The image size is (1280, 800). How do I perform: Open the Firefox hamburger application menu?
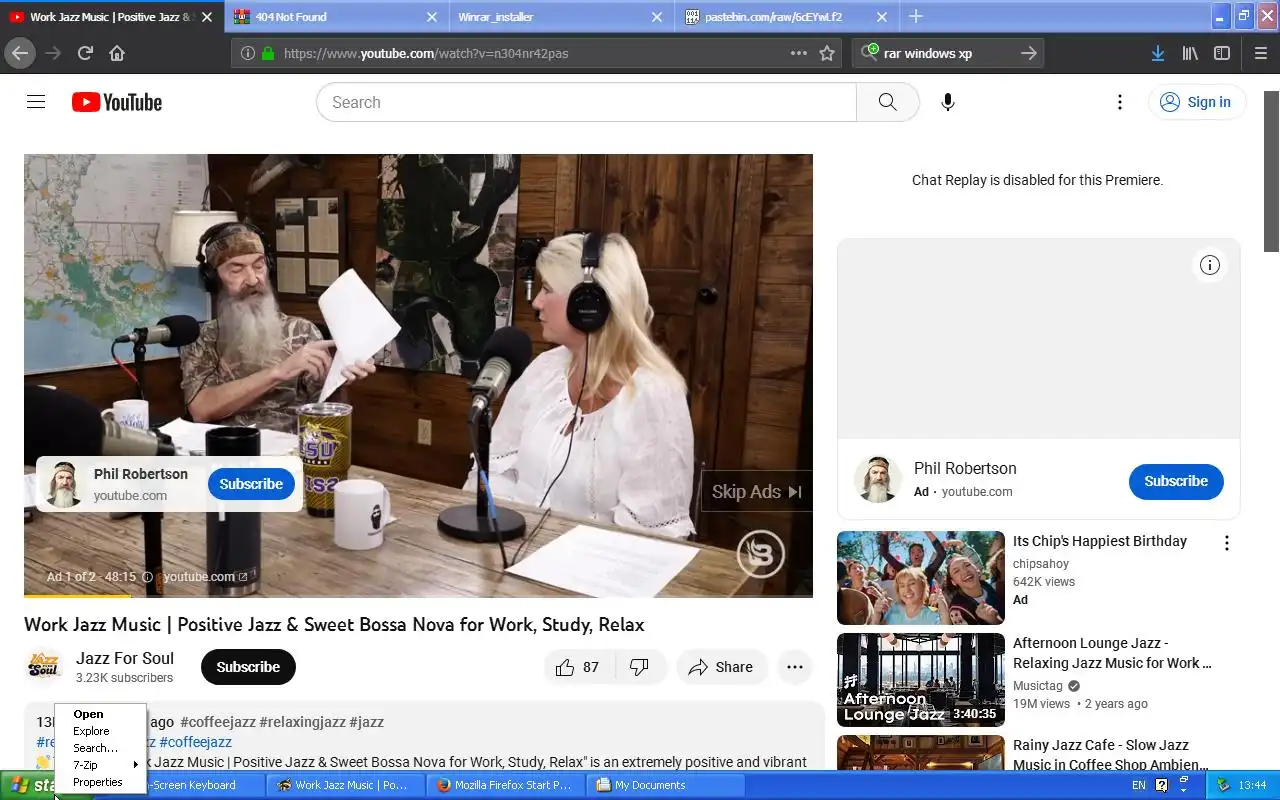point(1260,53)
